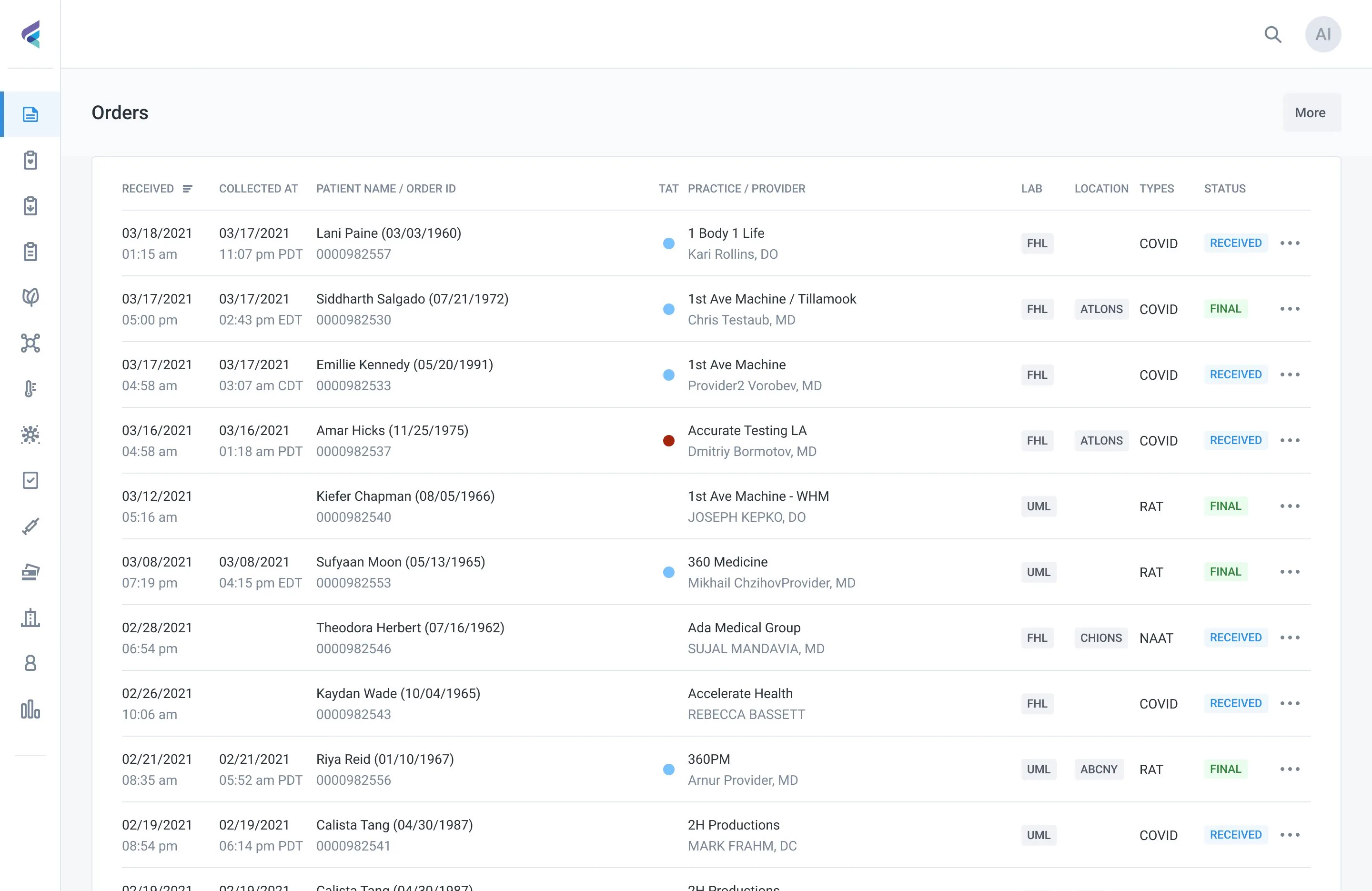Image resolution: width=1372 pixels, height=891 pixels.
Task: Select the Orders document sidebar icon
Action: click(30, 114)
